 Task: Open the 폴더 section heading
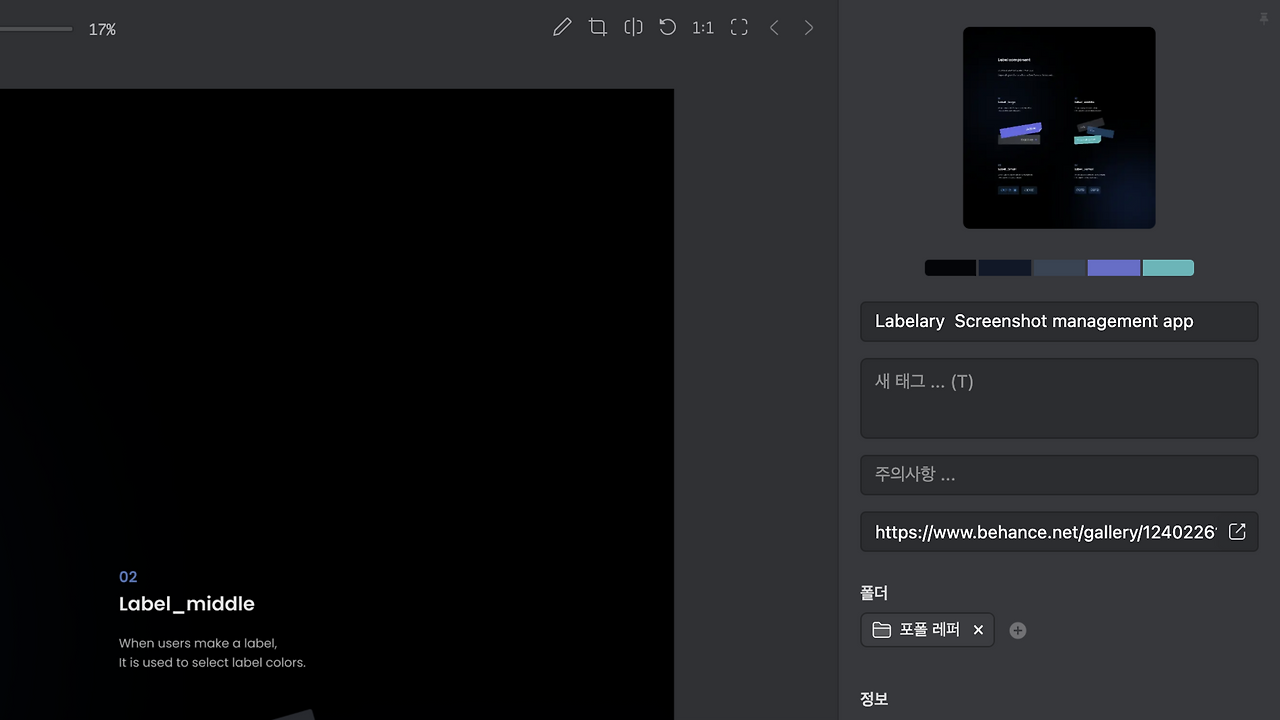point(874,593)
